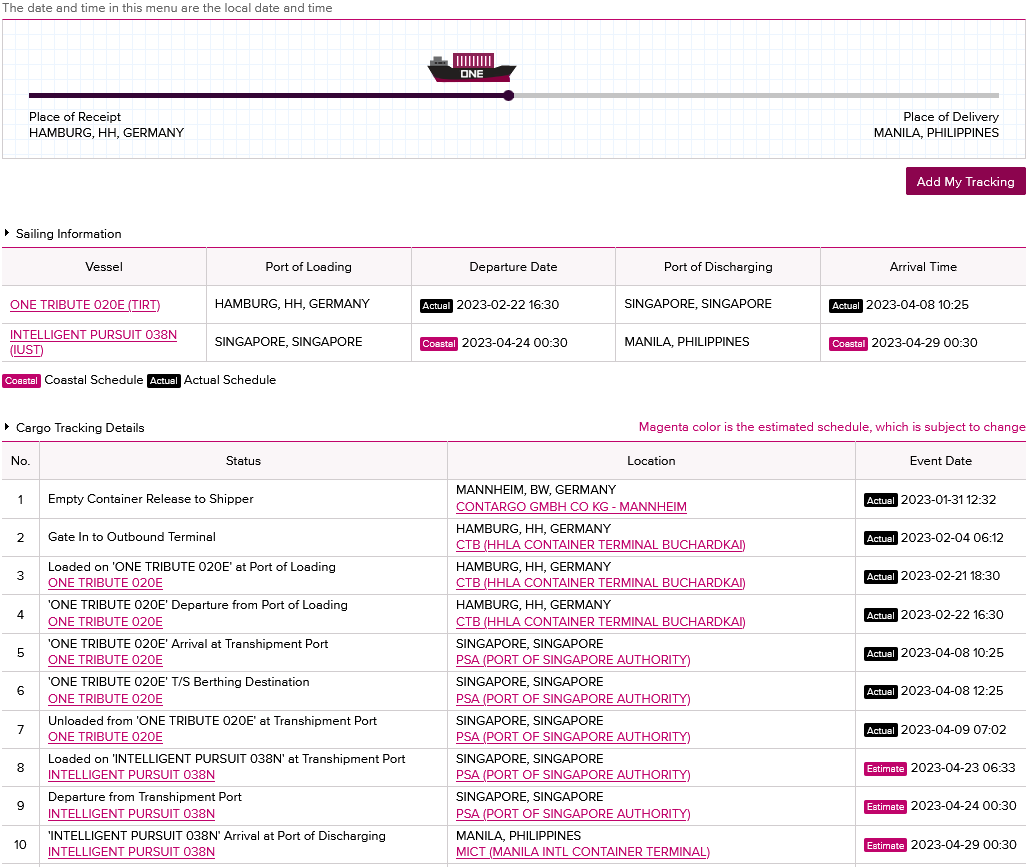Click arrival time '2023-04-29 00:30' in Sailing Information
The height and width of the screenshot is (867, 1030).
924,343
